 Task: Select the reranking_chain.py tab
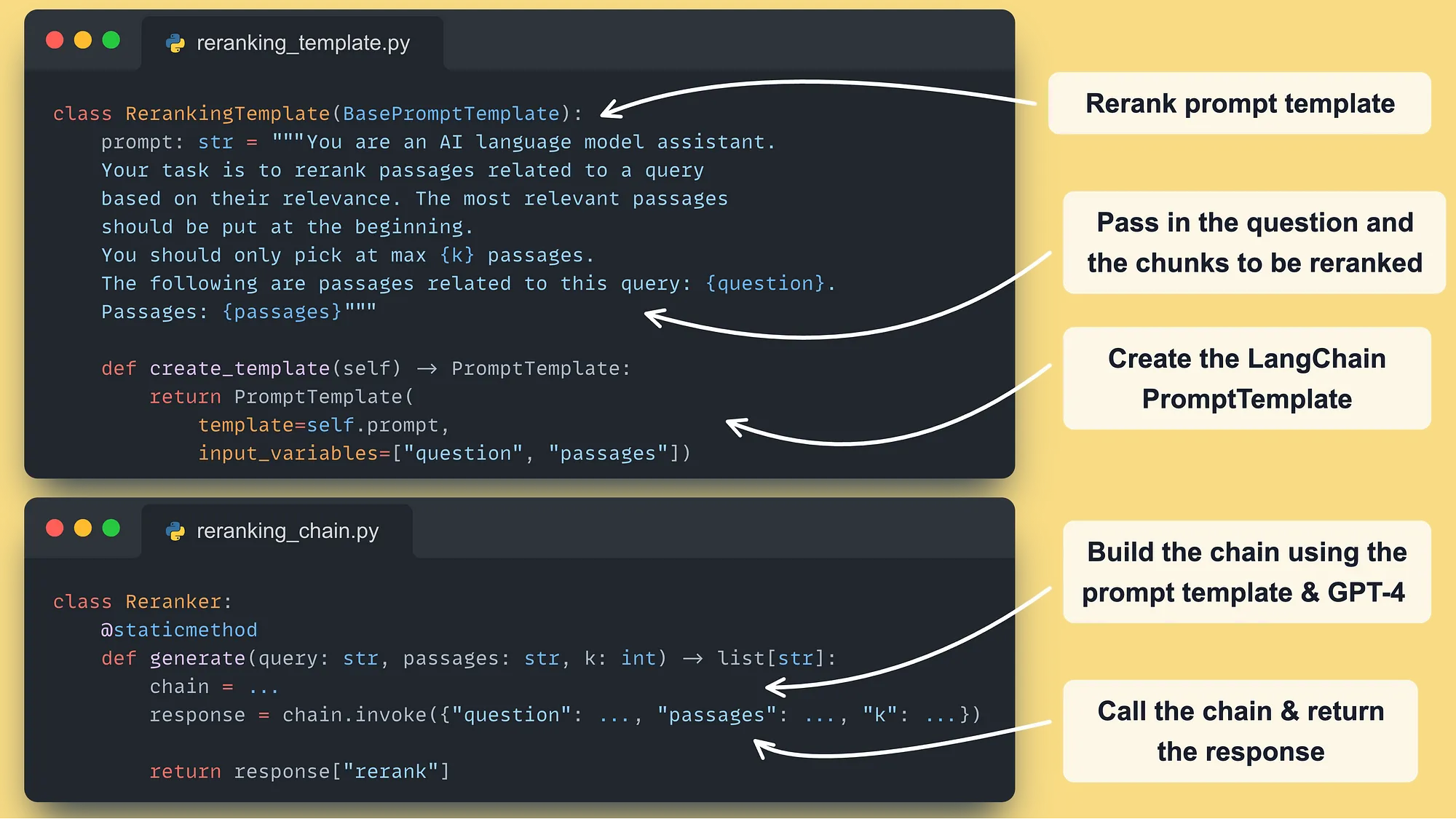(287, 531)
